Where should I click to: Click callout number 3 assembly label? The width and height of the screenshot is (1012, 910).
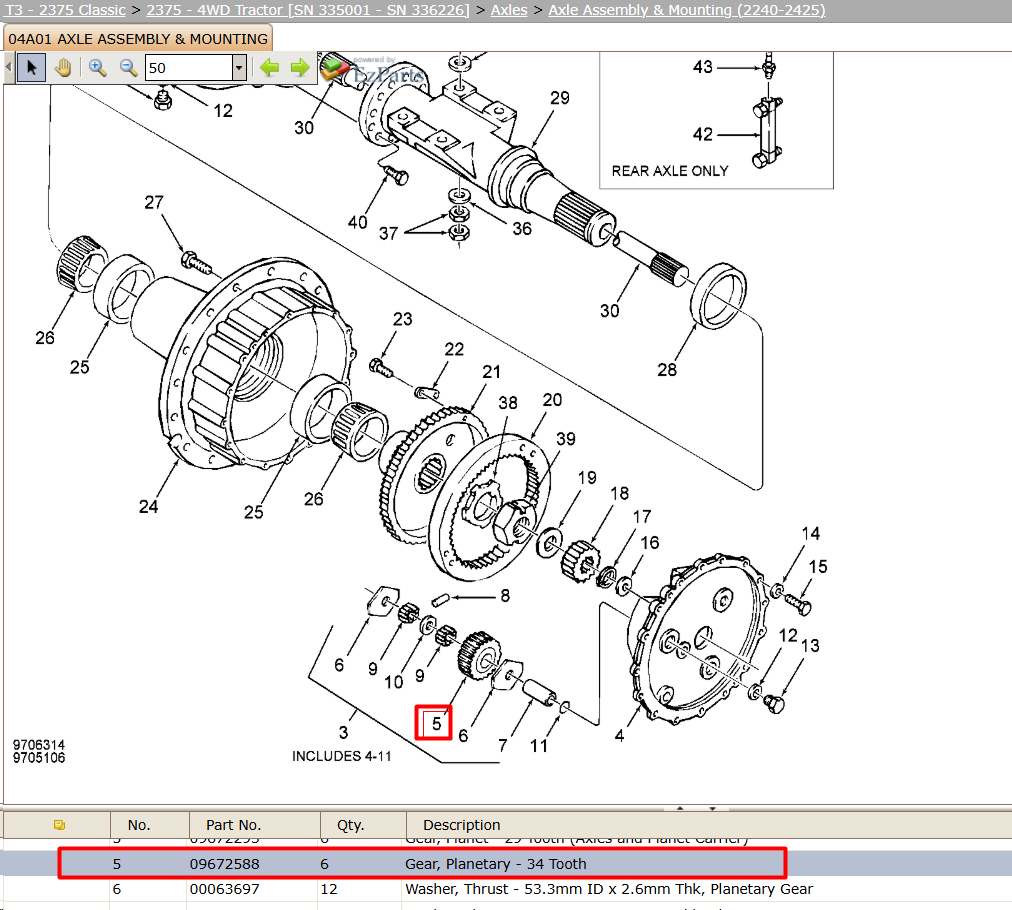(343, 733)
